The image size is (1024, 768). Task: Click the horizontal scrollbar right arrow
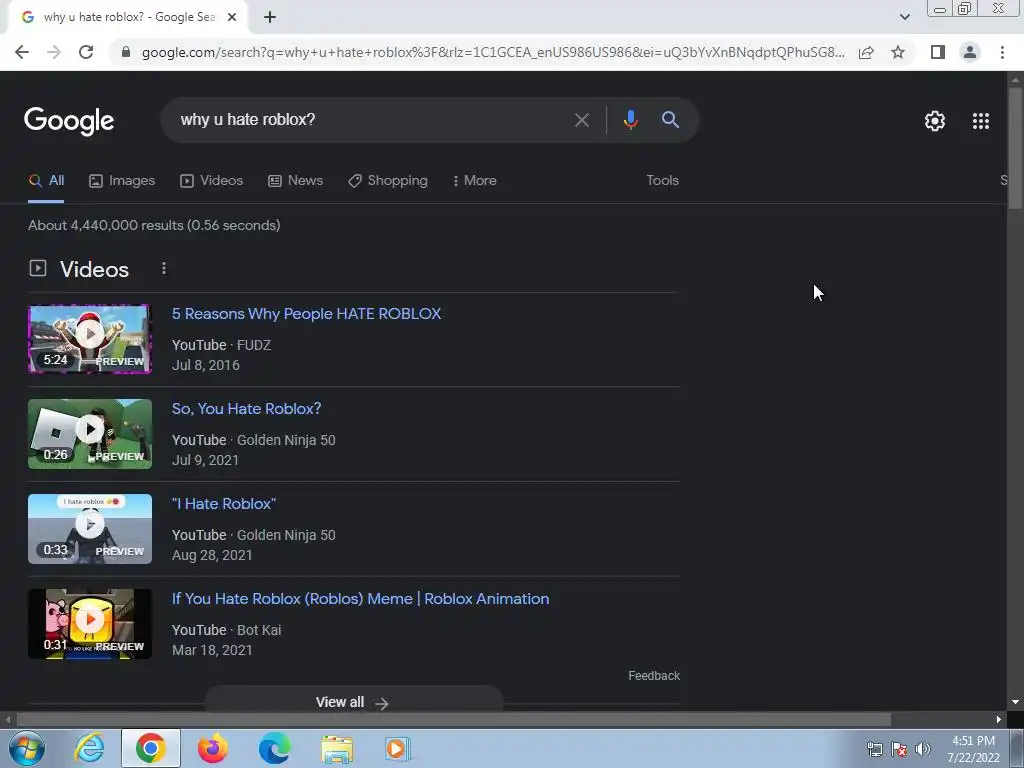pos(999,720)
